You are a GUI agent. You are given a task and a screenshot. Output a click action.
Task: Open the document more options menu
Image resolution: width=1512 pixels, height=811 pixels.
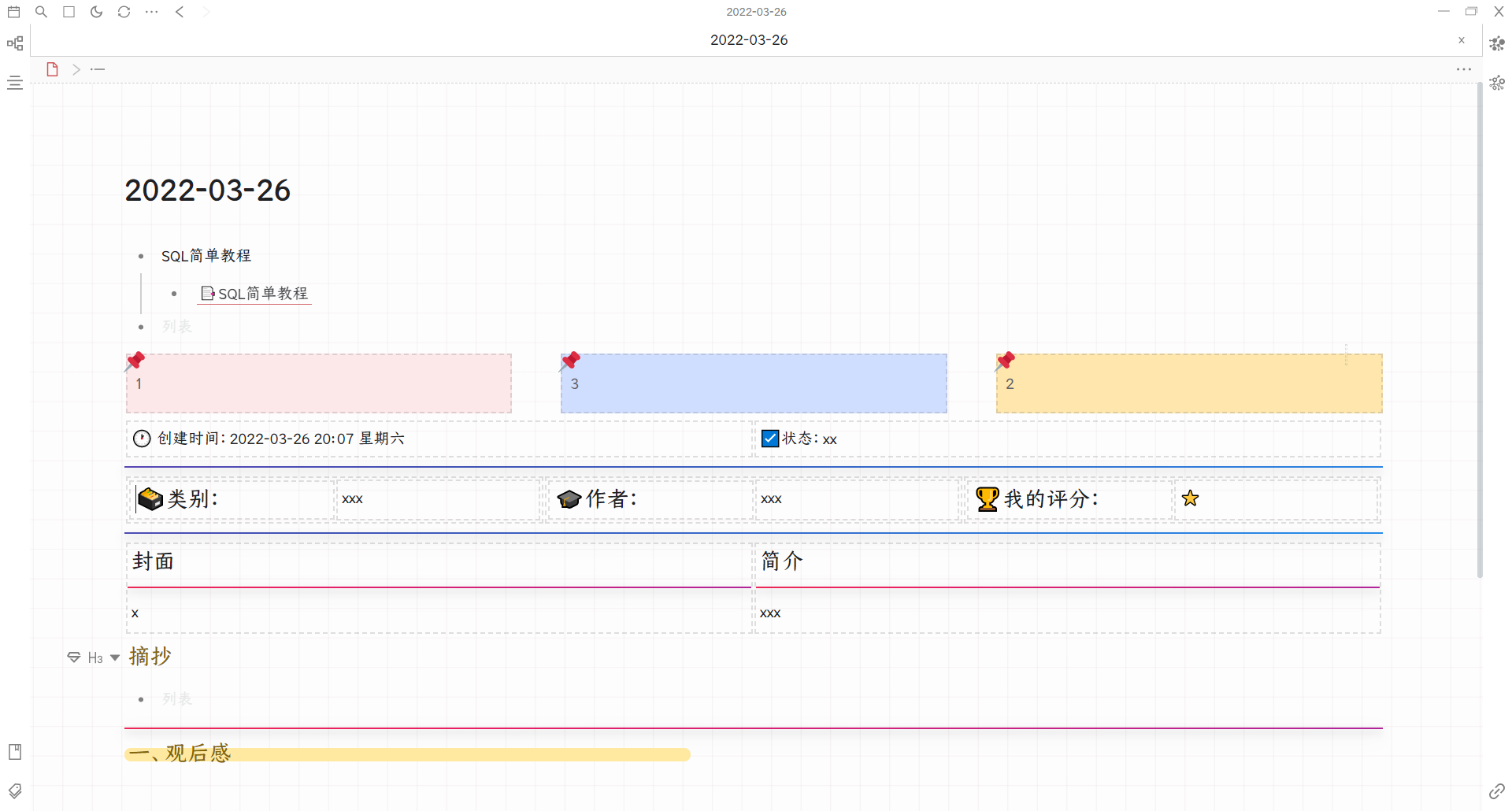(1464, 69)
